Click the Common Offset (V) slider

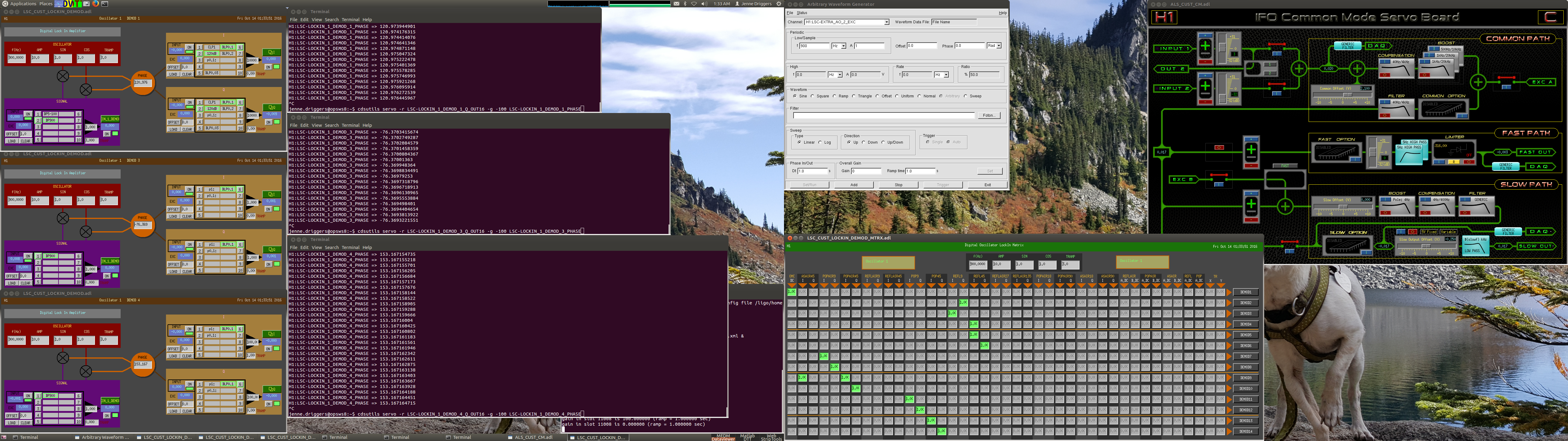point(1343,96)
